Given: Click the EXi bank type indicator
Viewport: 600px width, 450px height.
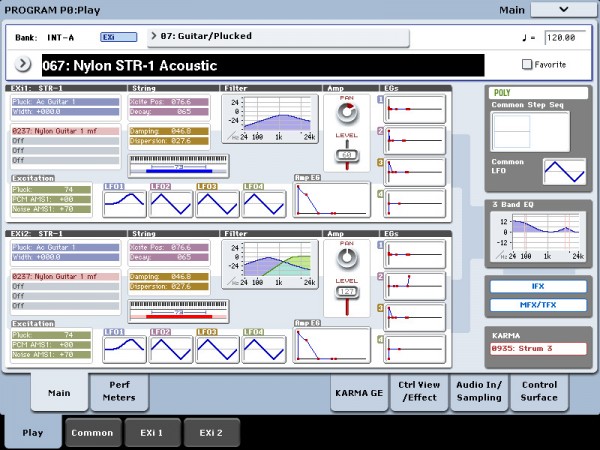Looking at the screenshot, I should pyautogui.click(x=119, y=37).
